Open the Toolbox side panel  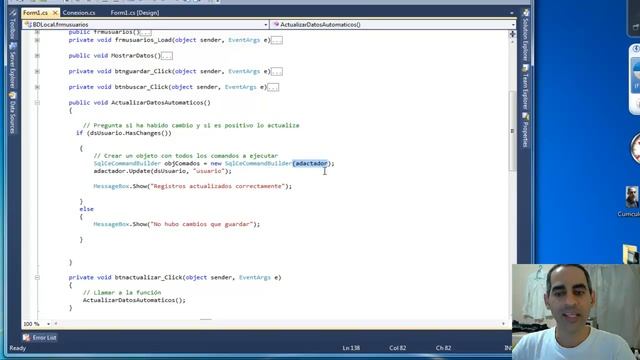pyautogui.click(x=12, y=26)
